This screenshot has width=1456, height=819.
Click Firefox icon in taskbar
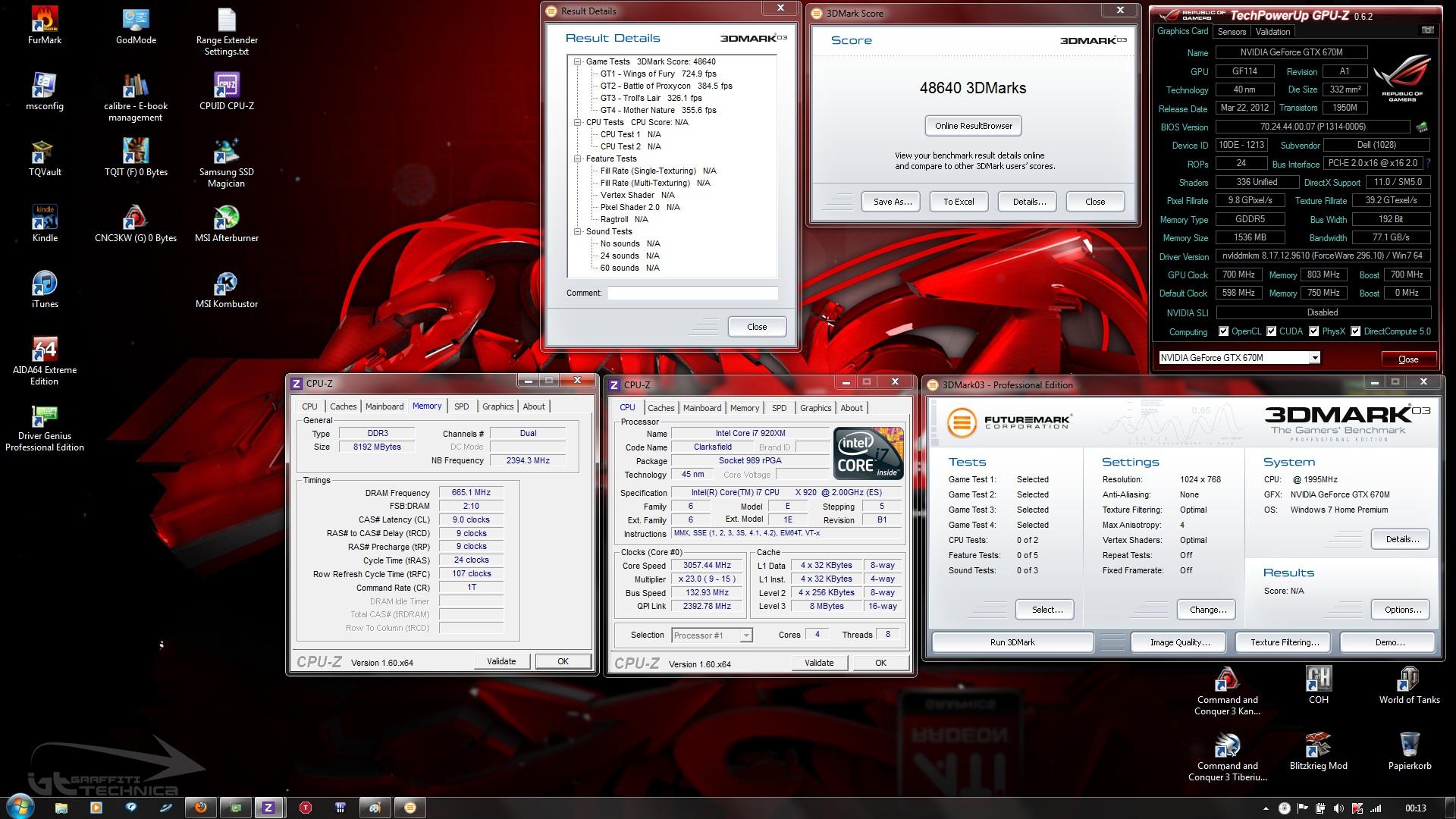coord(200,808)
